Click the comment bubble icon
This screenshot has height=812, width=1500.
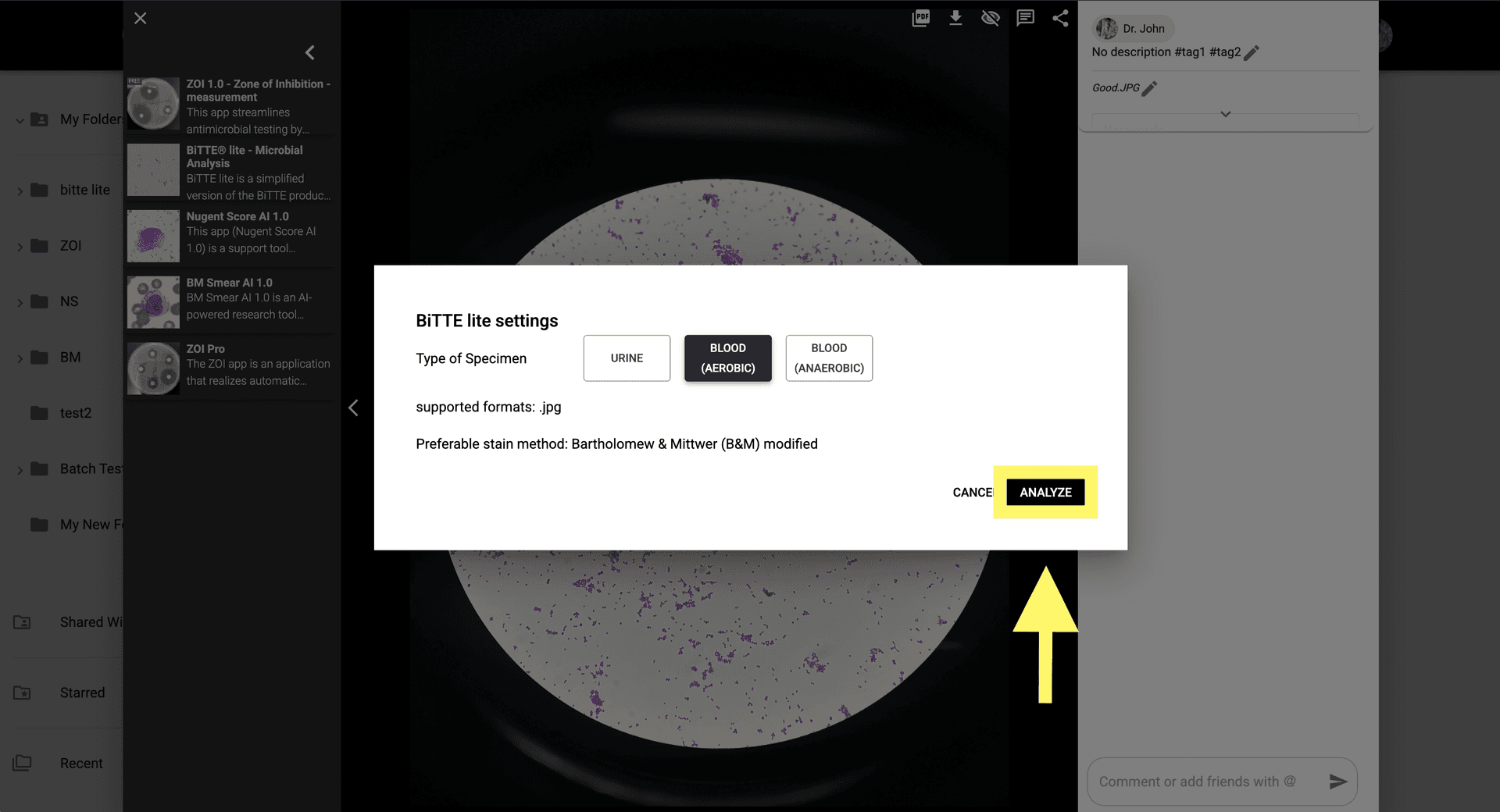pyautogui.click(x=1025, y=17)
